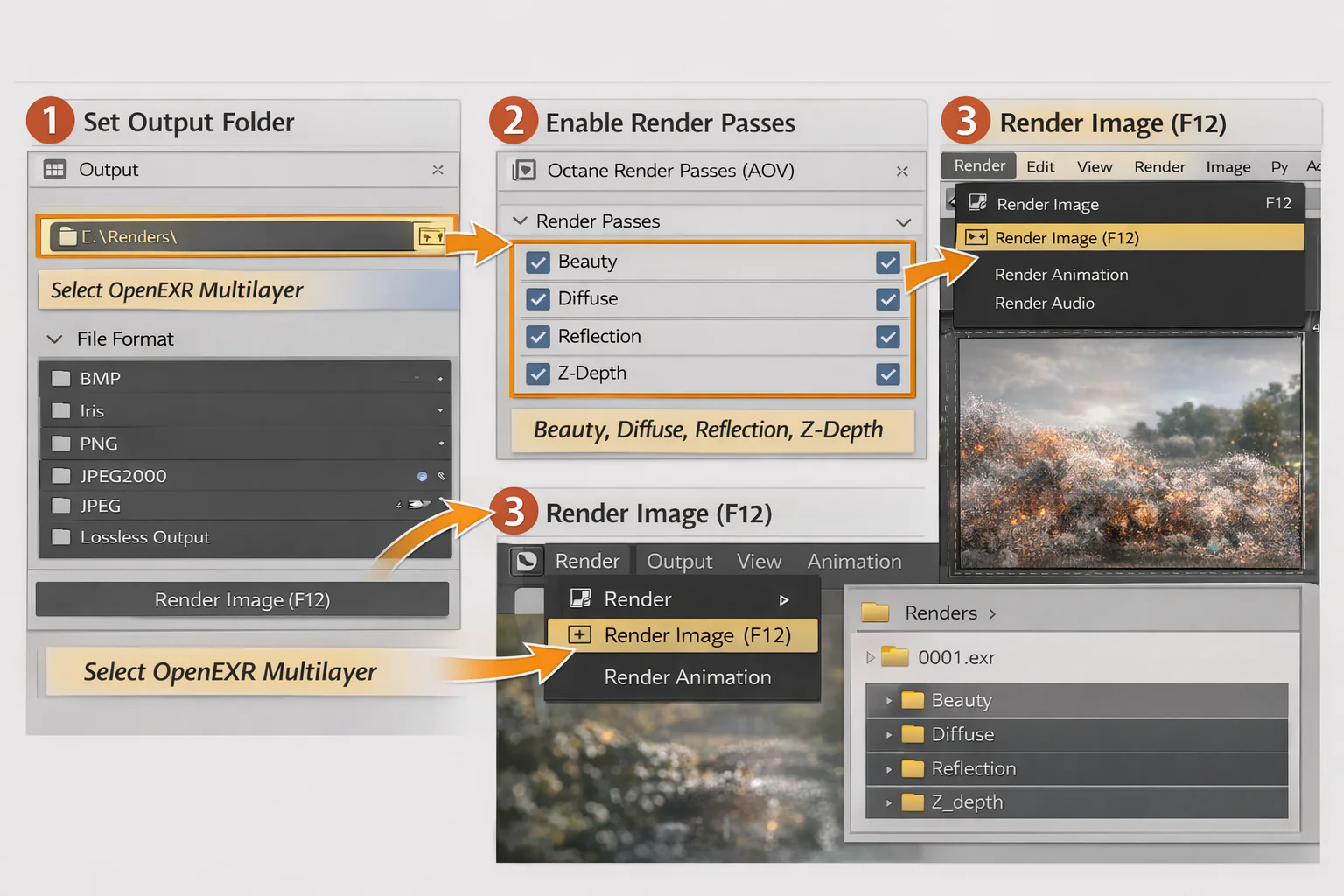Tick the JPEG2000 file format checkbox
This screenshot has width=1344, height=896.
tap(60, 476)
